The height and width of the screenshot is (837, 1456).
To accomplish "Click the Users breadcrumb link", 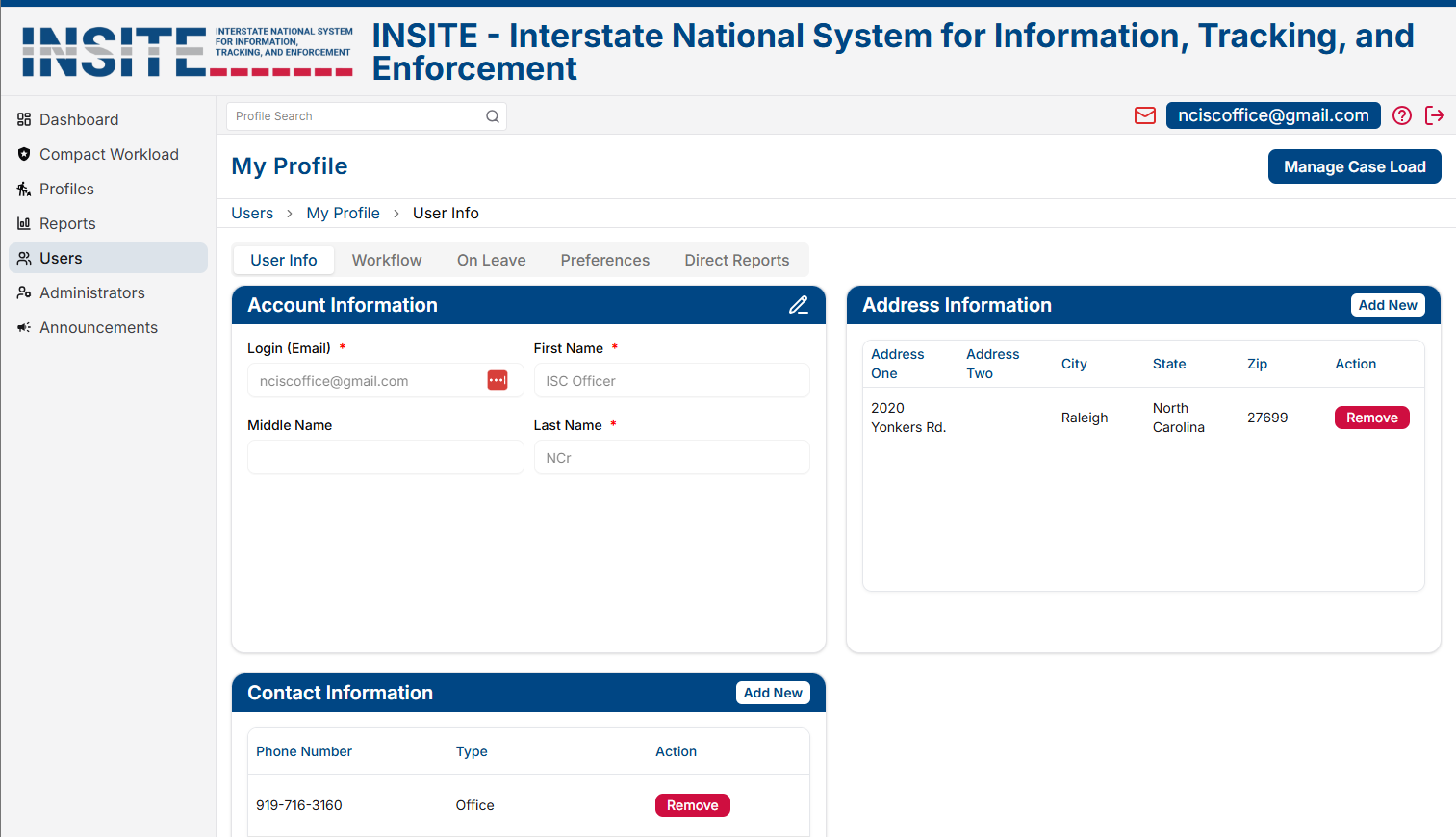I will coord(252,214).
